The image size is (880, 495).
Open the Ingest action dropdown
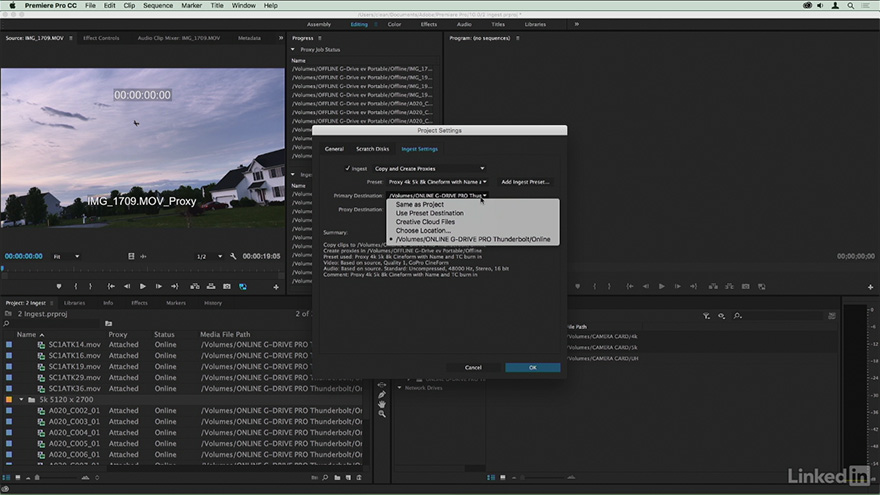pos(429,168)
